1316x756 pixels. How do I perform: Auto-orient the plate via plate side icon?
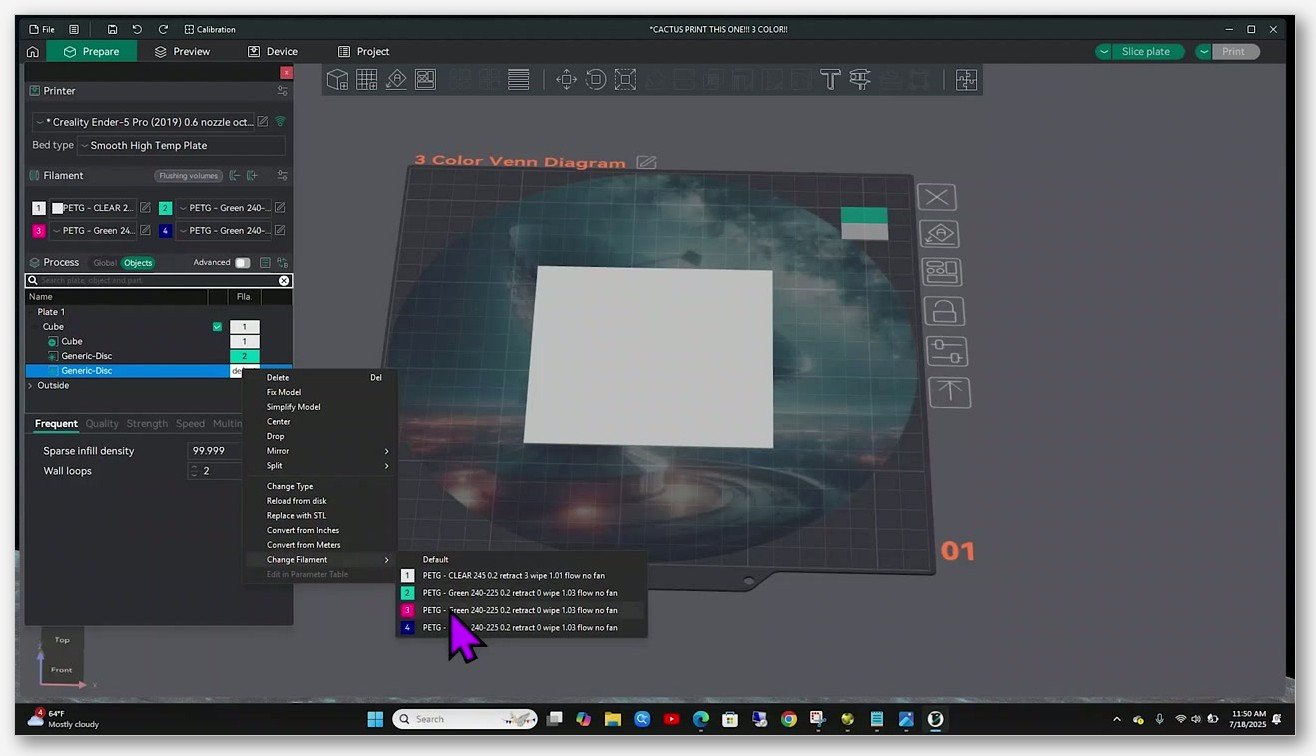939,234
